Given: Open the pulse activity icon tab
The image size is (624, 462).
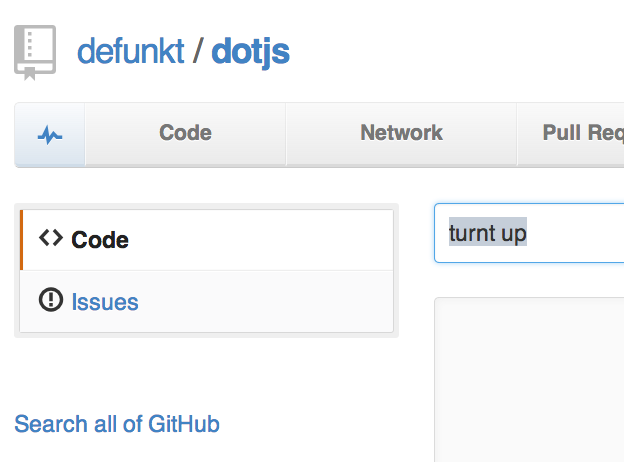Looking at the screenshot, I should click(50, 133).
